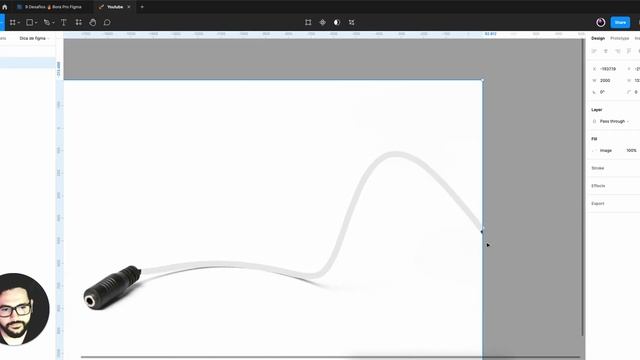Click the Create component icon
This screenshot has width=640, height=360.
tap(322, 22)
